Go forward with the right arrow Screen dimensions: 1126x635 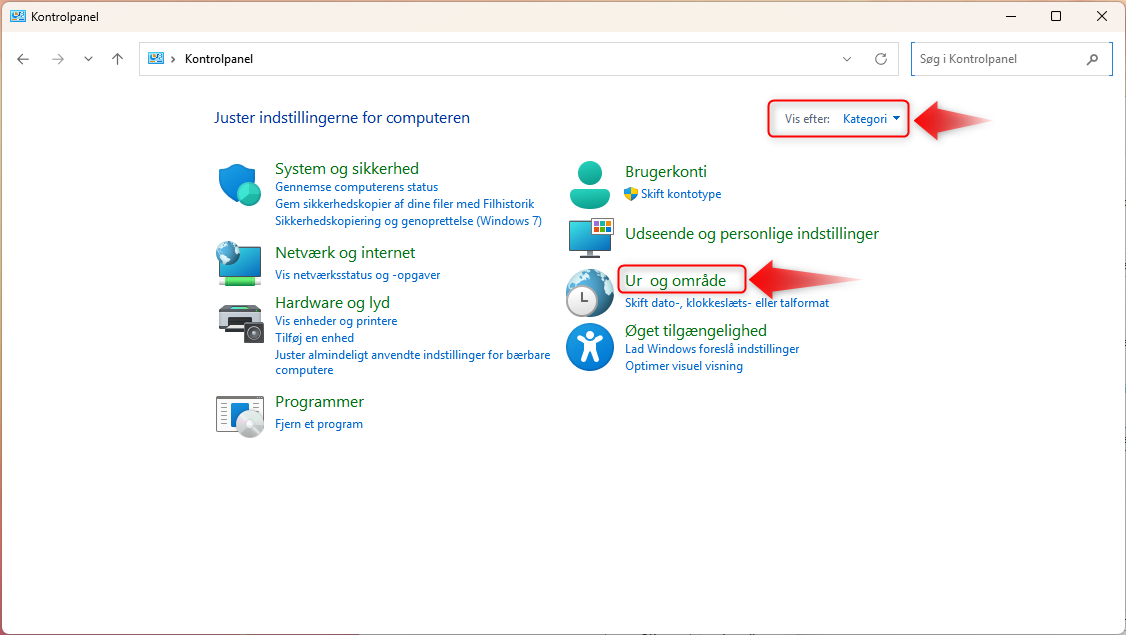coord(58,59)
